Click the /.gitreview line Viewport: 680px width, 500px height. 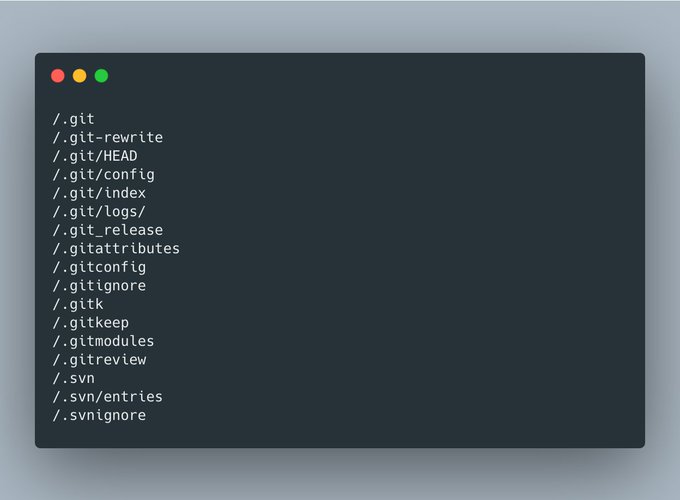click(x=99, y=360)
